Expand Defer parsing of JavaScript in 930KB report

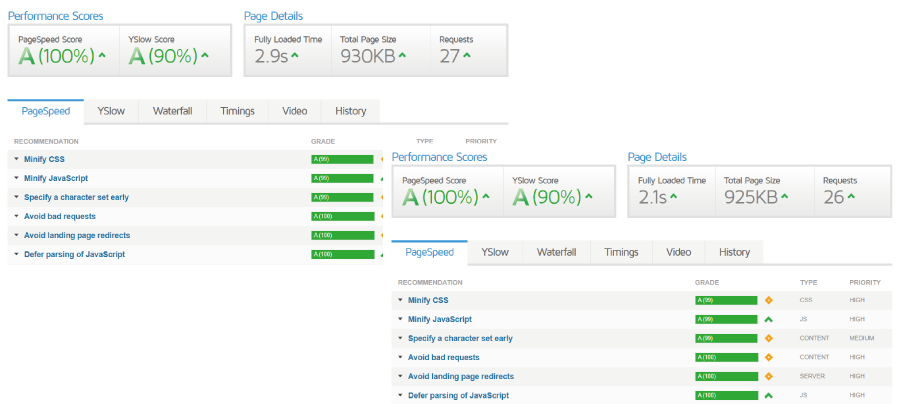17,254
